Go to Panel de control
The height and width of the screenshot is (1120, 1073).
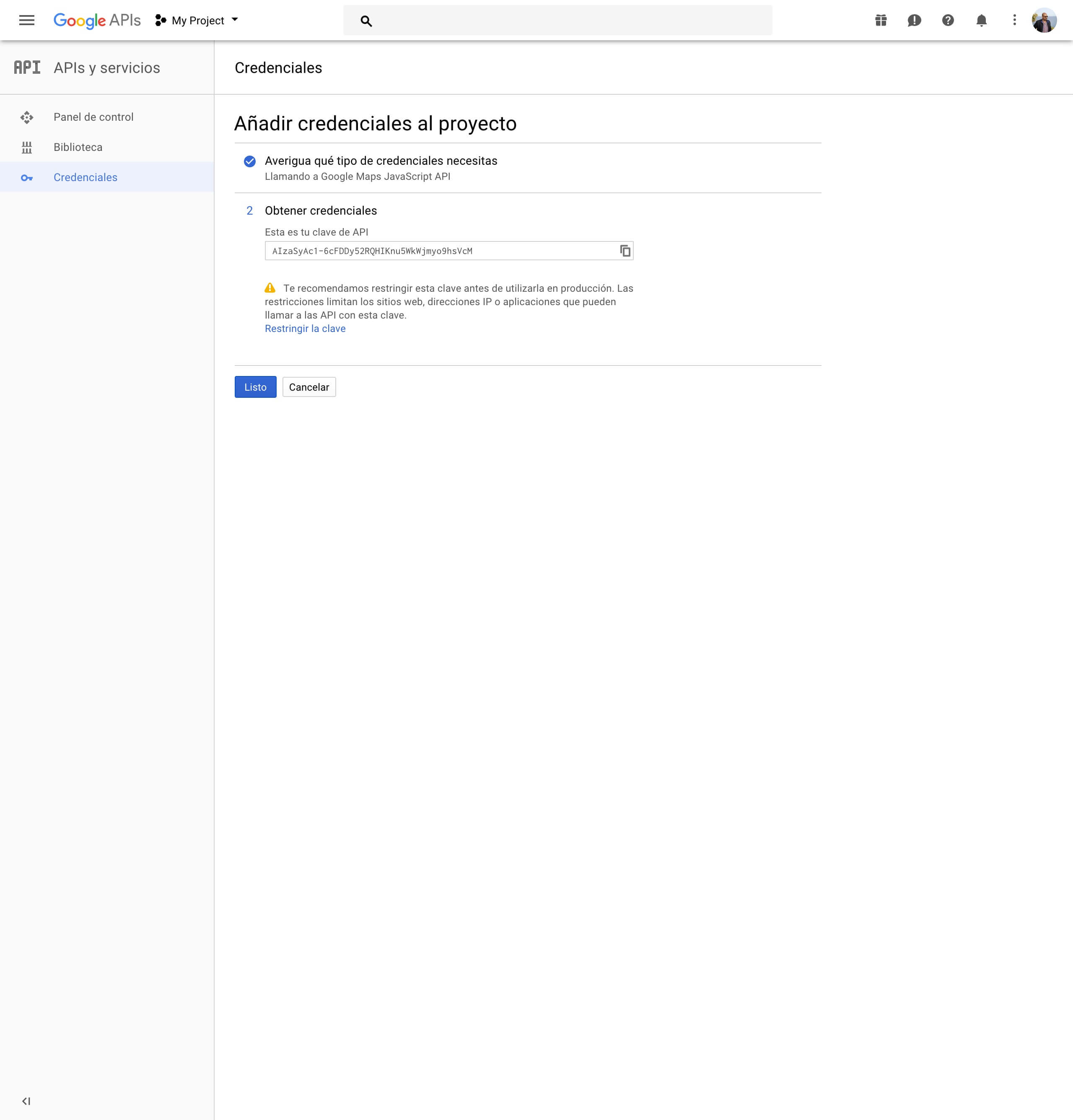[93, 117]
